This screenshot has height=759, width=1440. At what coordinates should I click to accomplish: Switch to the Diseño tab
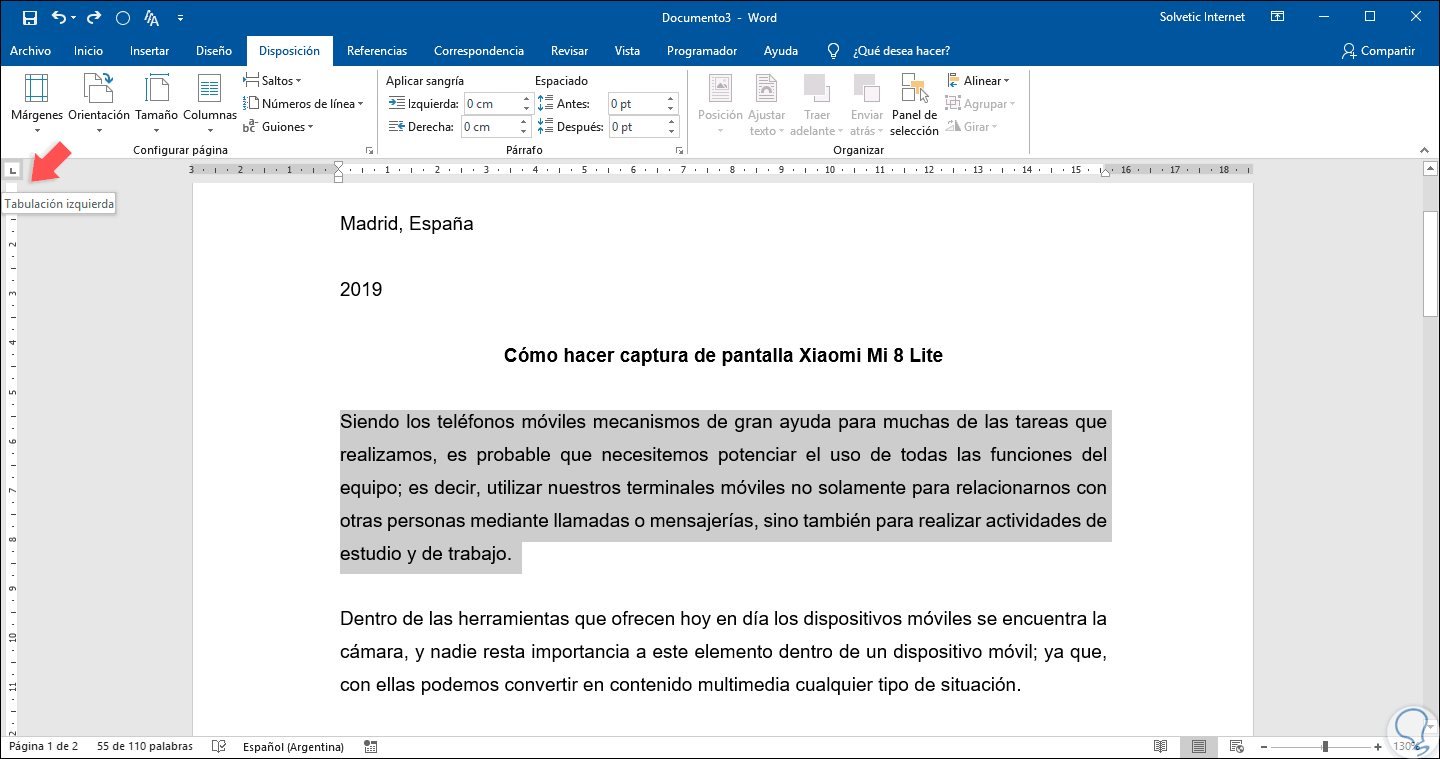click(214, 51)
